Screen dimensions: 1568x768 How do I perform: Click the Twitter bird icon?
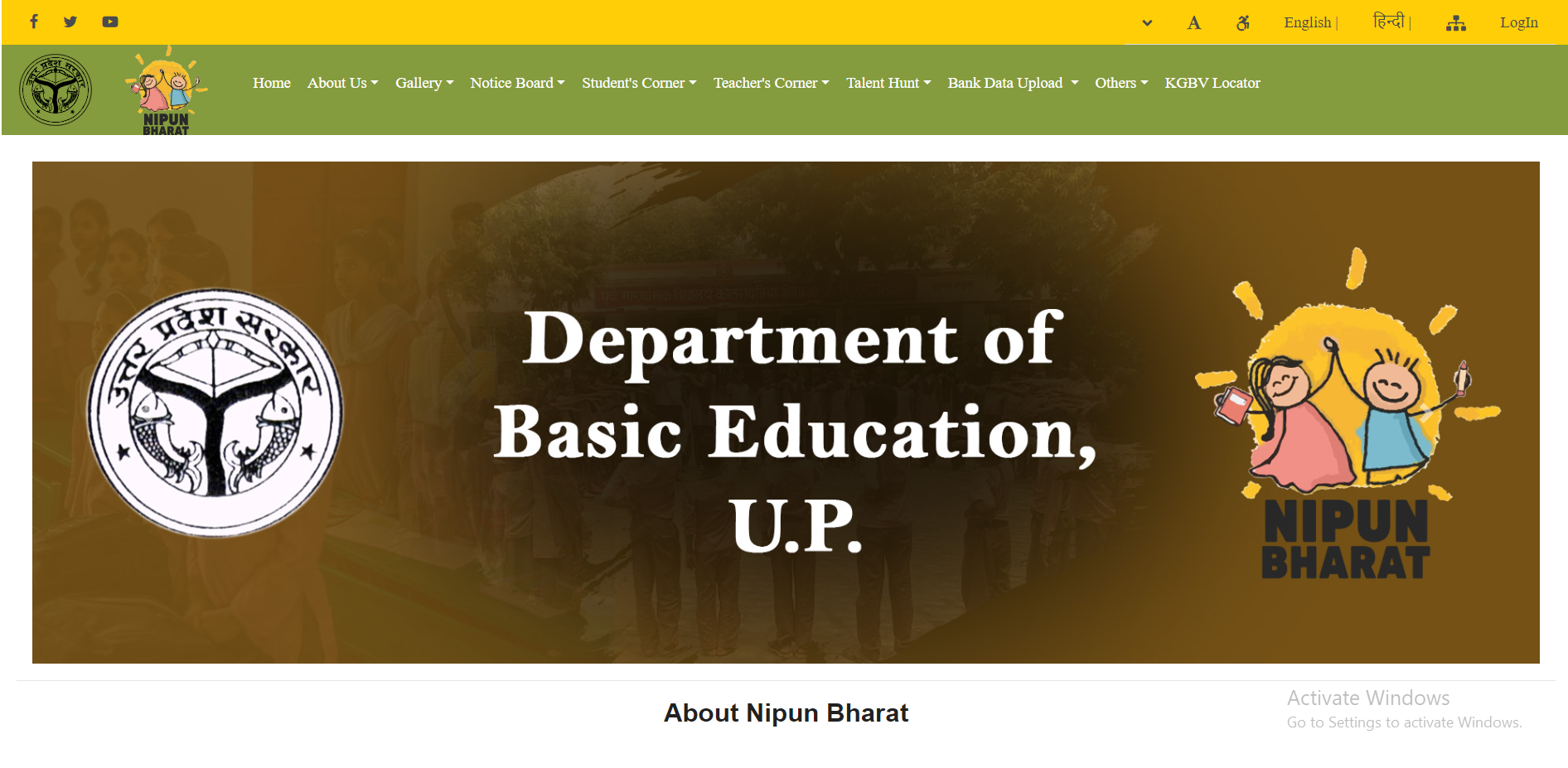(x=70, y=22)
